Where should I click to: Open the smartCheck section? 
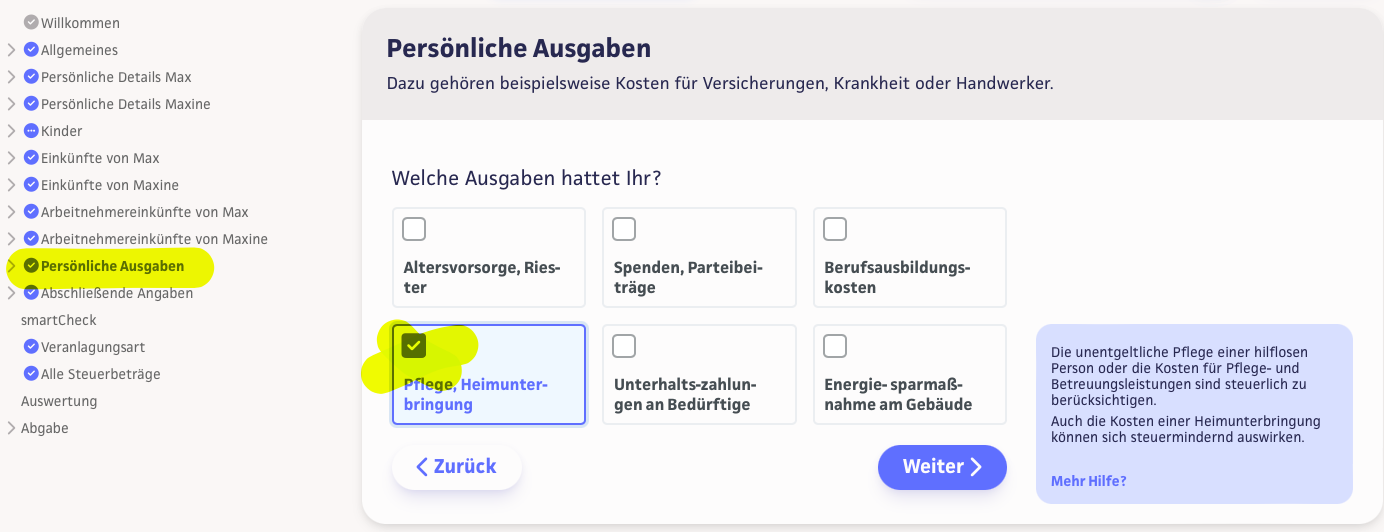tap(58, 320)
